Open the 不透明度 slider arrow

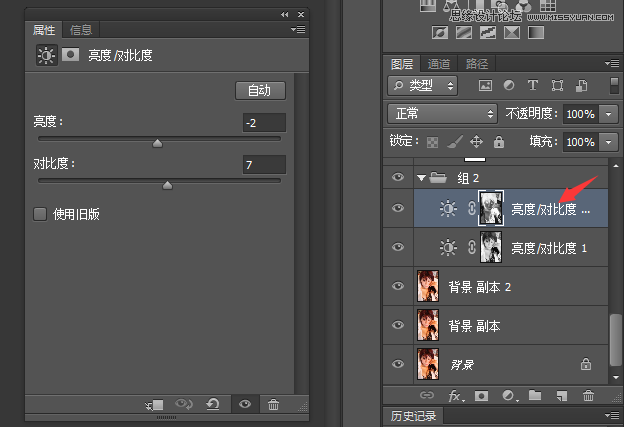(608, 114)
